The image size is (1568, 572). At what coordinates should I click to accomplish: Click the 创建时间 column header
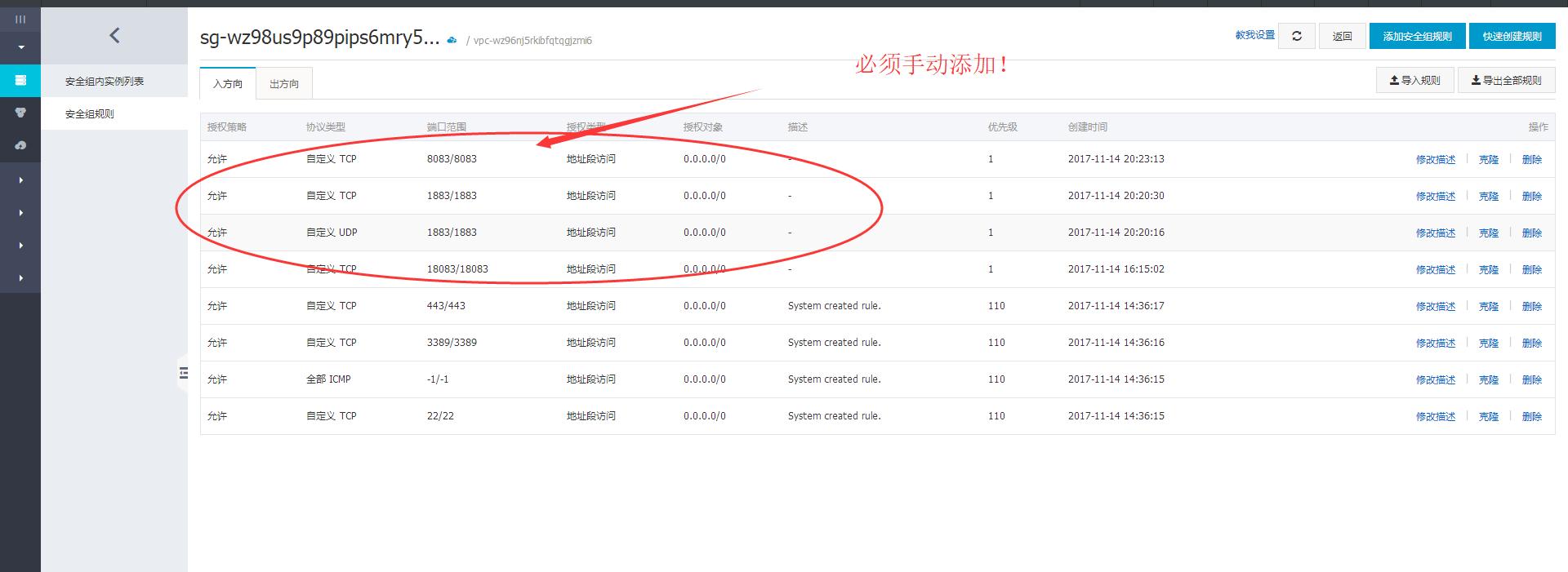click(1088, 127)
